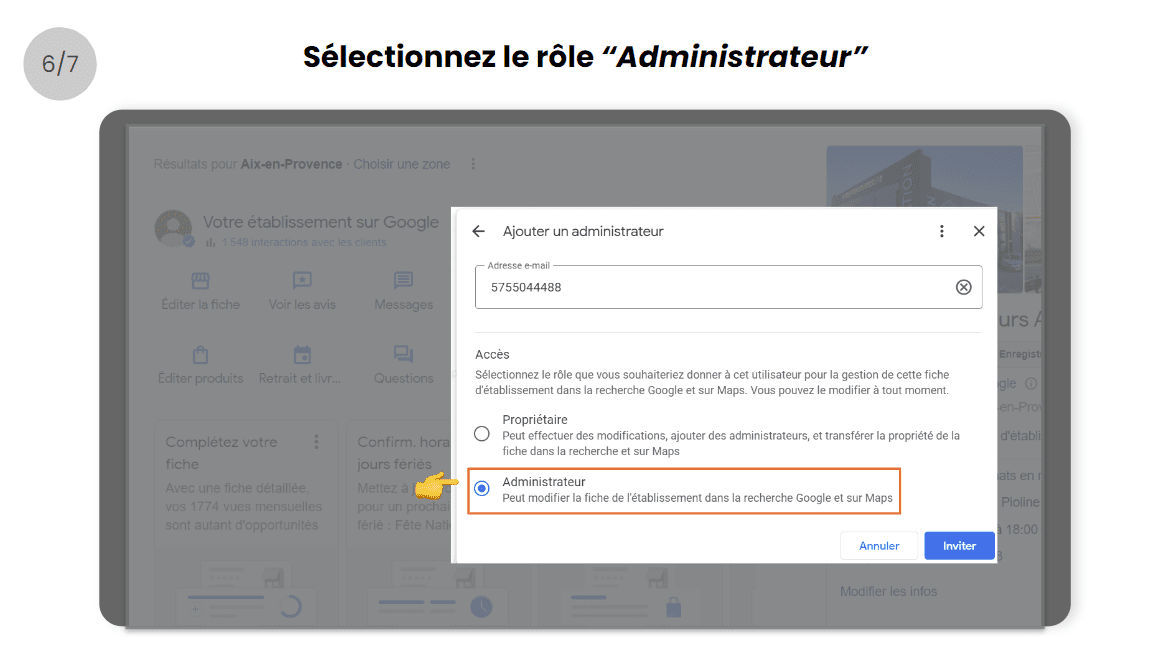1167x656 pixels.
Task: Click the profile avatar beside Votre établissement
Action: pyautogui.click(x=173, y=228)
